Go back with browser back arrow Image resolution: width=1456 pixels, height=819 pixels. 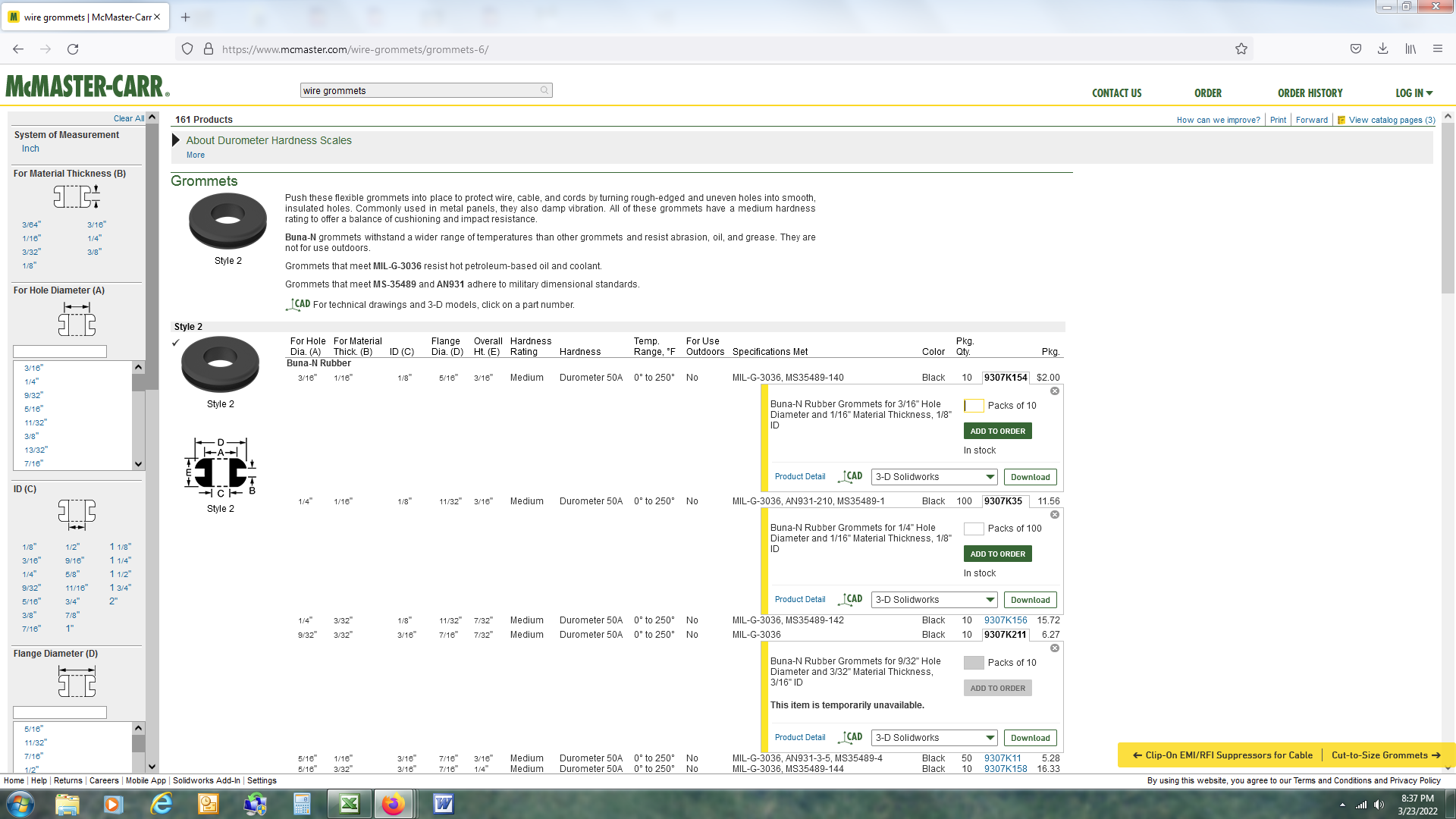[18, 49]
